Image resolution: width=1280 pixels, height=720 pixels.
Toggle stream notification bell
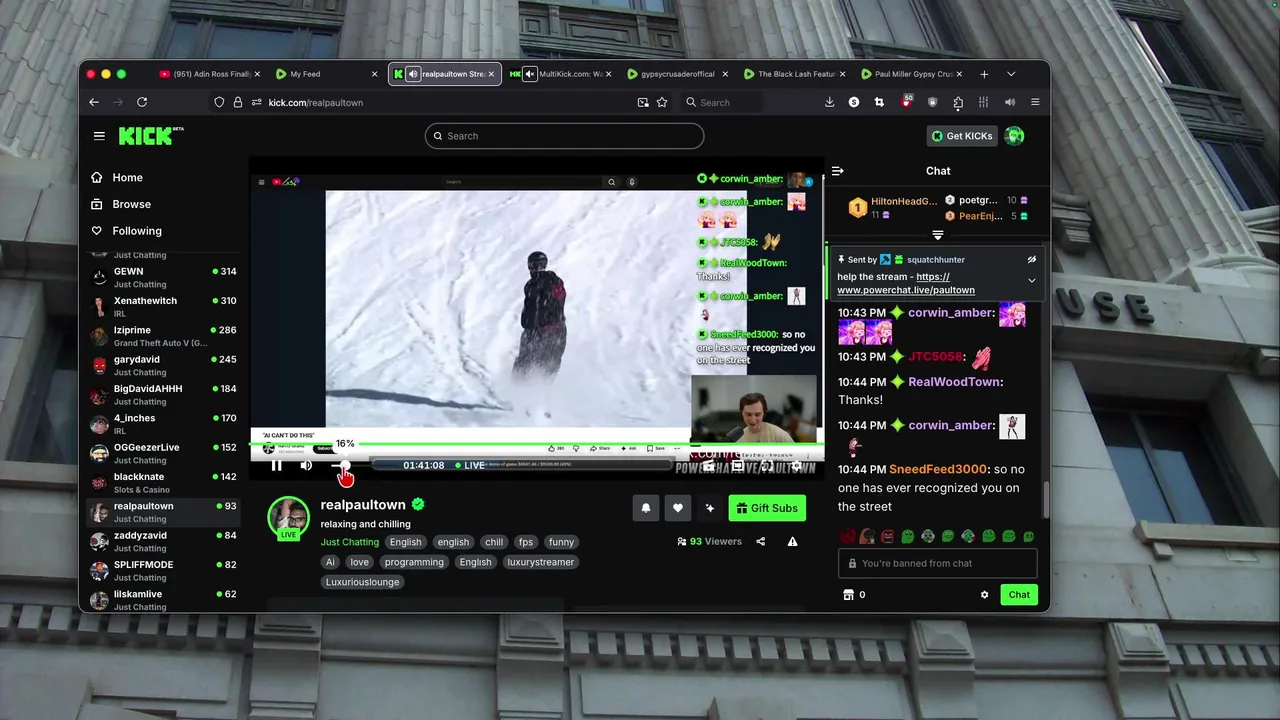(x=646, y=508)
